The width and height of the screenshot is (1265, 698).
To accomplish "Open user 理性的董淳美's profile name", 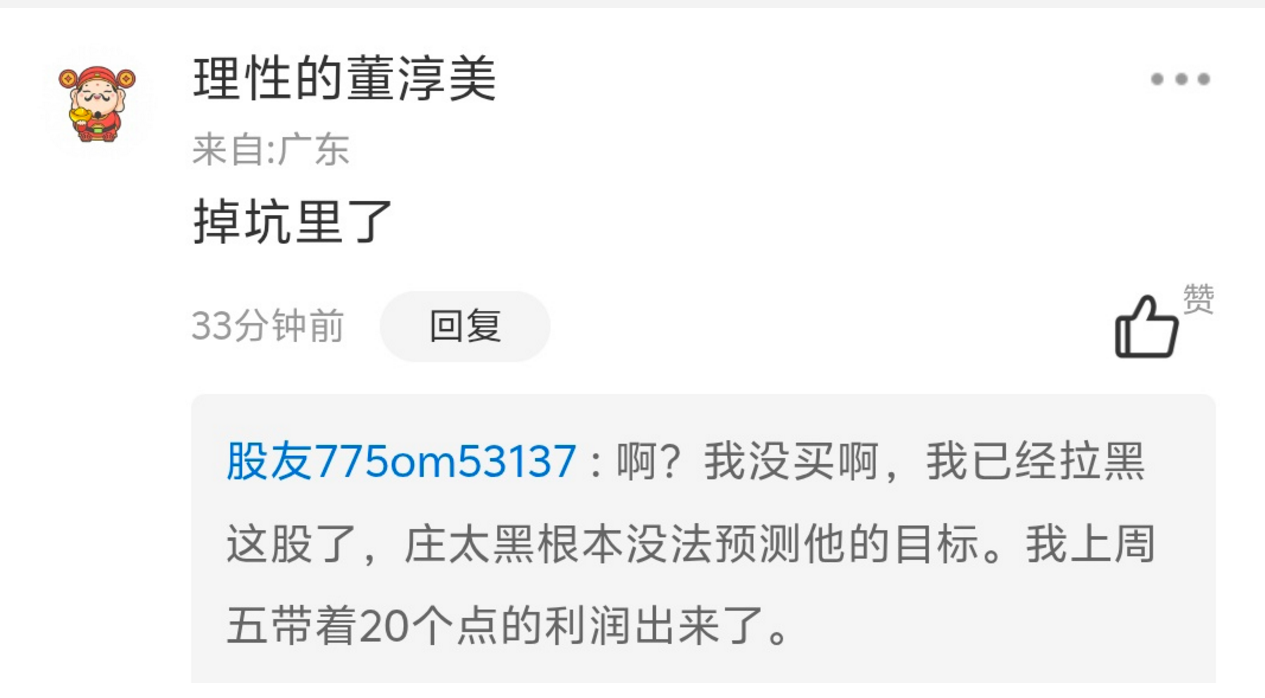I will (344, 80).
